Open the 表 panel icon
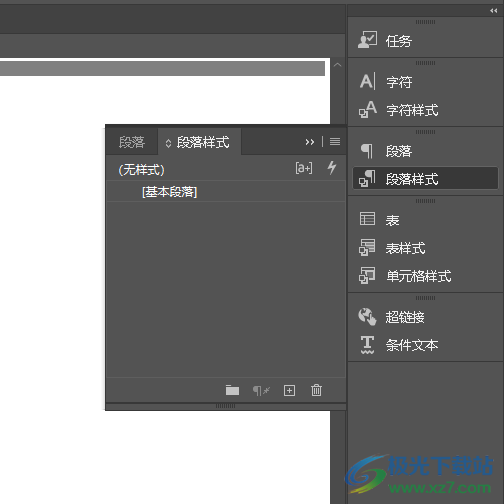Image resolution: width=504 pixels, height=504 pixels. 367,219
